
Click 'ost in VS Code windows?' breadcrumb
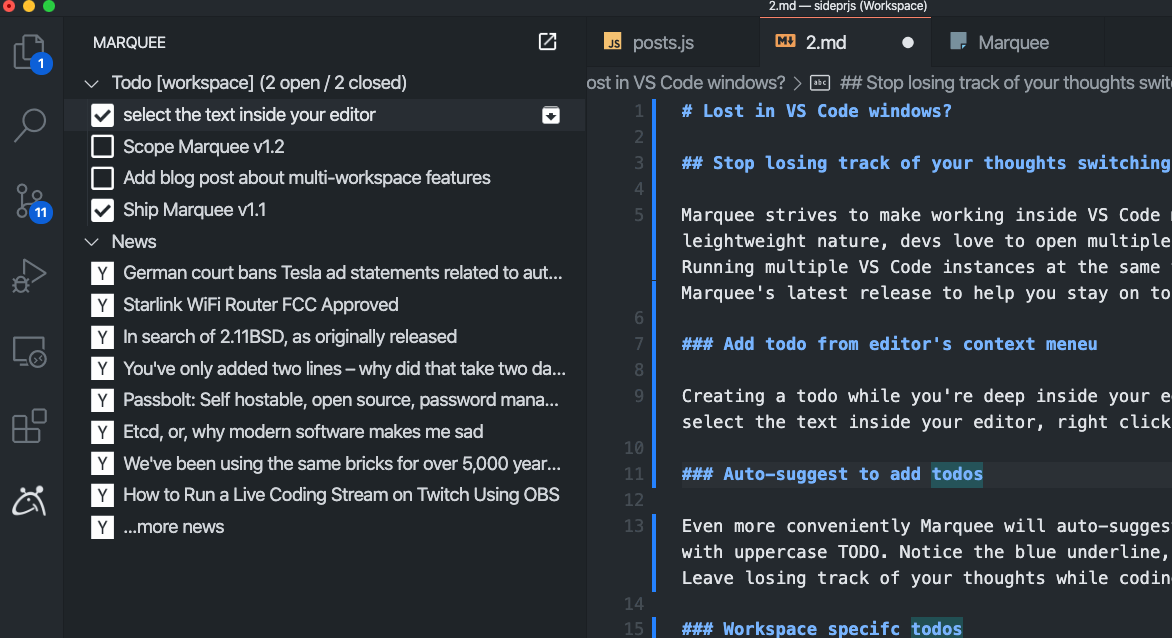pos(686,83)
